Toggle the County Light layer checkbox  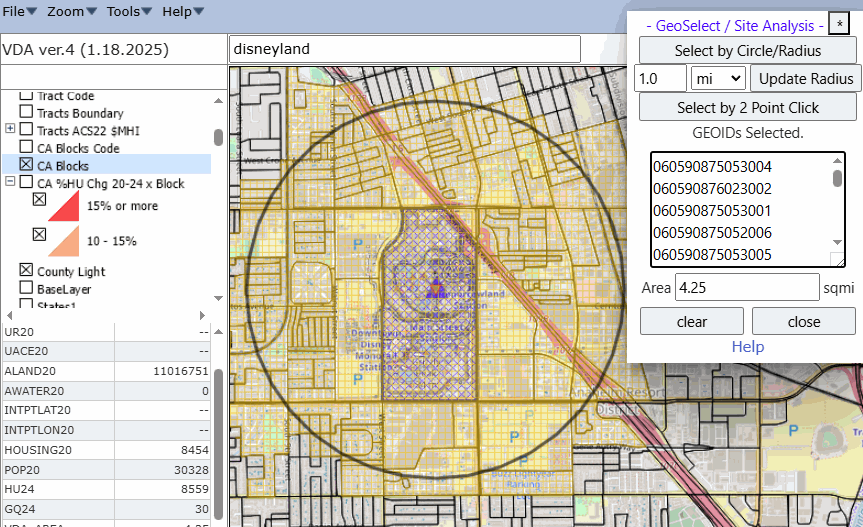click(27, 271)
